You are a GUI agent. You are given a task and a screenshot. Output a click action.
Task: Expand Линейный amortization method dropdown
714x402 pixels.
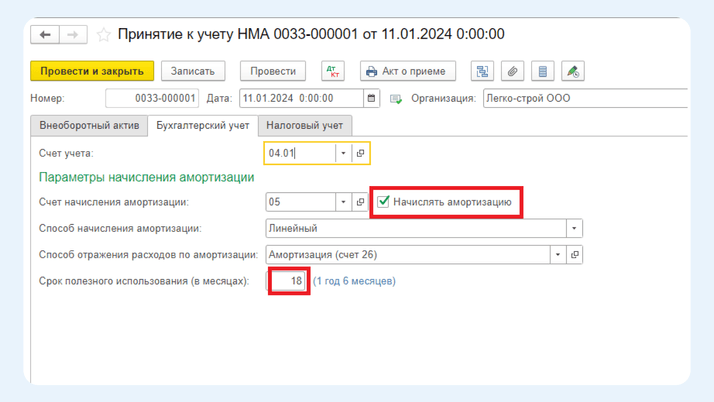[x=574, y=229]
